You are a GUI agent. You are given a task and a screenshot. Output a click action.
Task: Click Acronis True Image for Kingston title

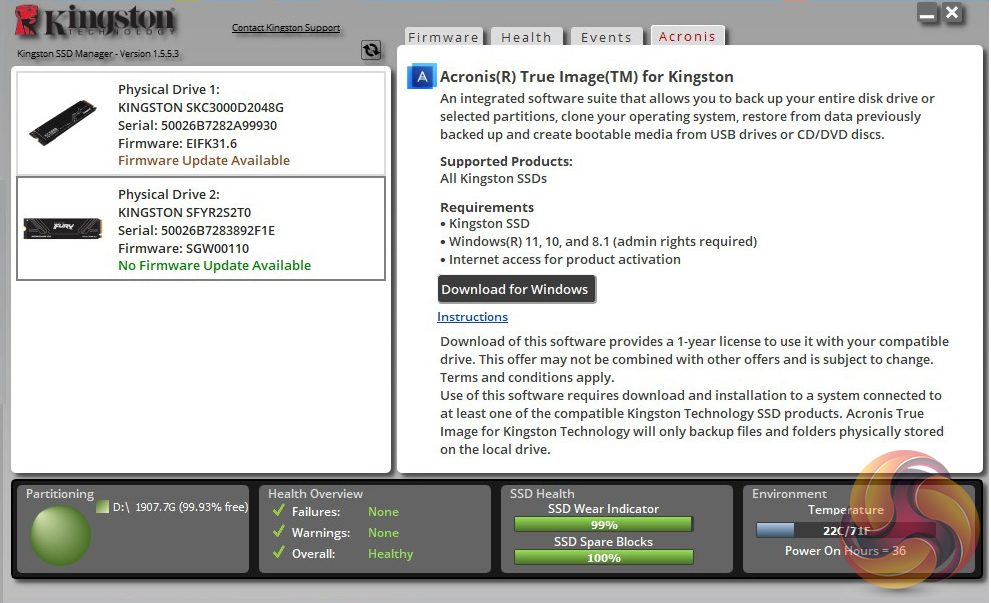click(587, 76)
